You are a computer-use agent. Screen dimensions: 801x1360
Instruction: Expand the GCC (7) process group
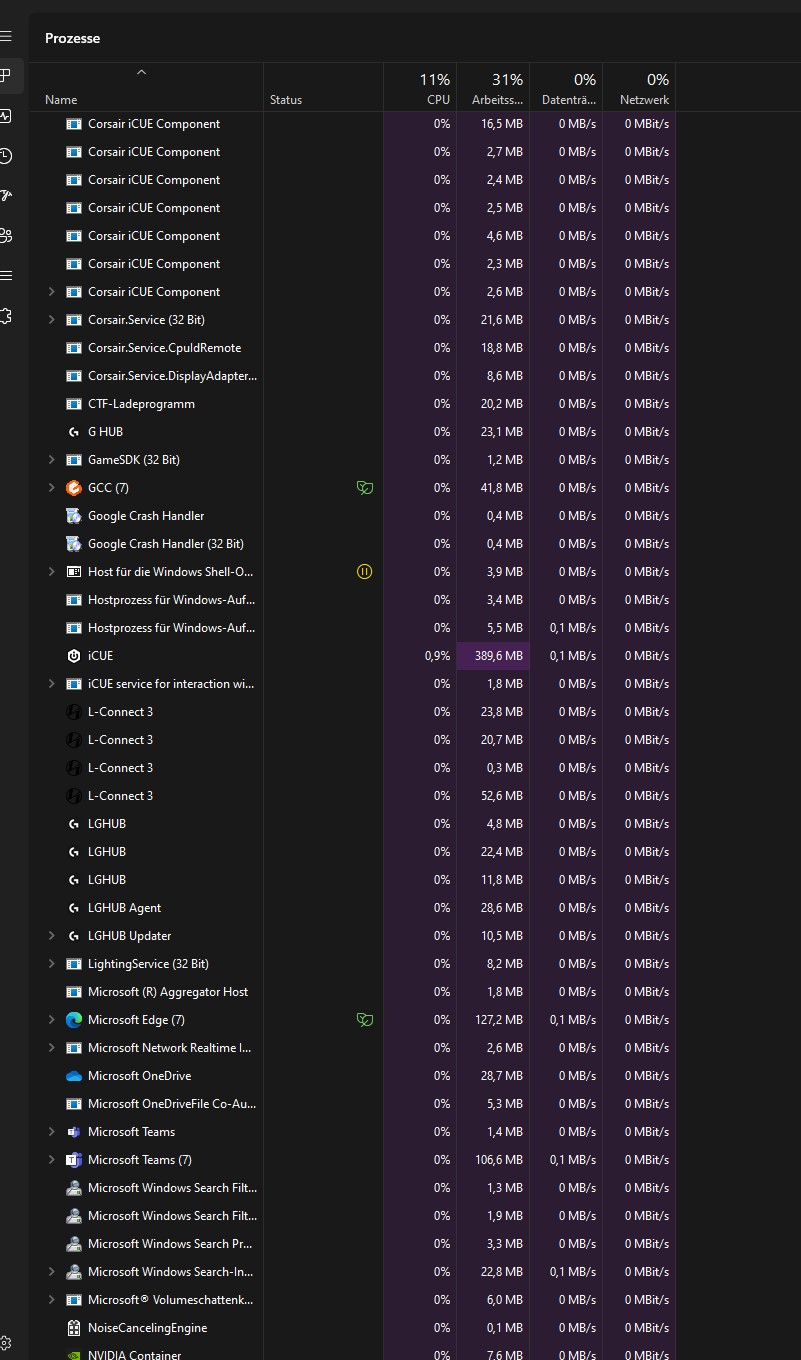[x=52, y=488]
